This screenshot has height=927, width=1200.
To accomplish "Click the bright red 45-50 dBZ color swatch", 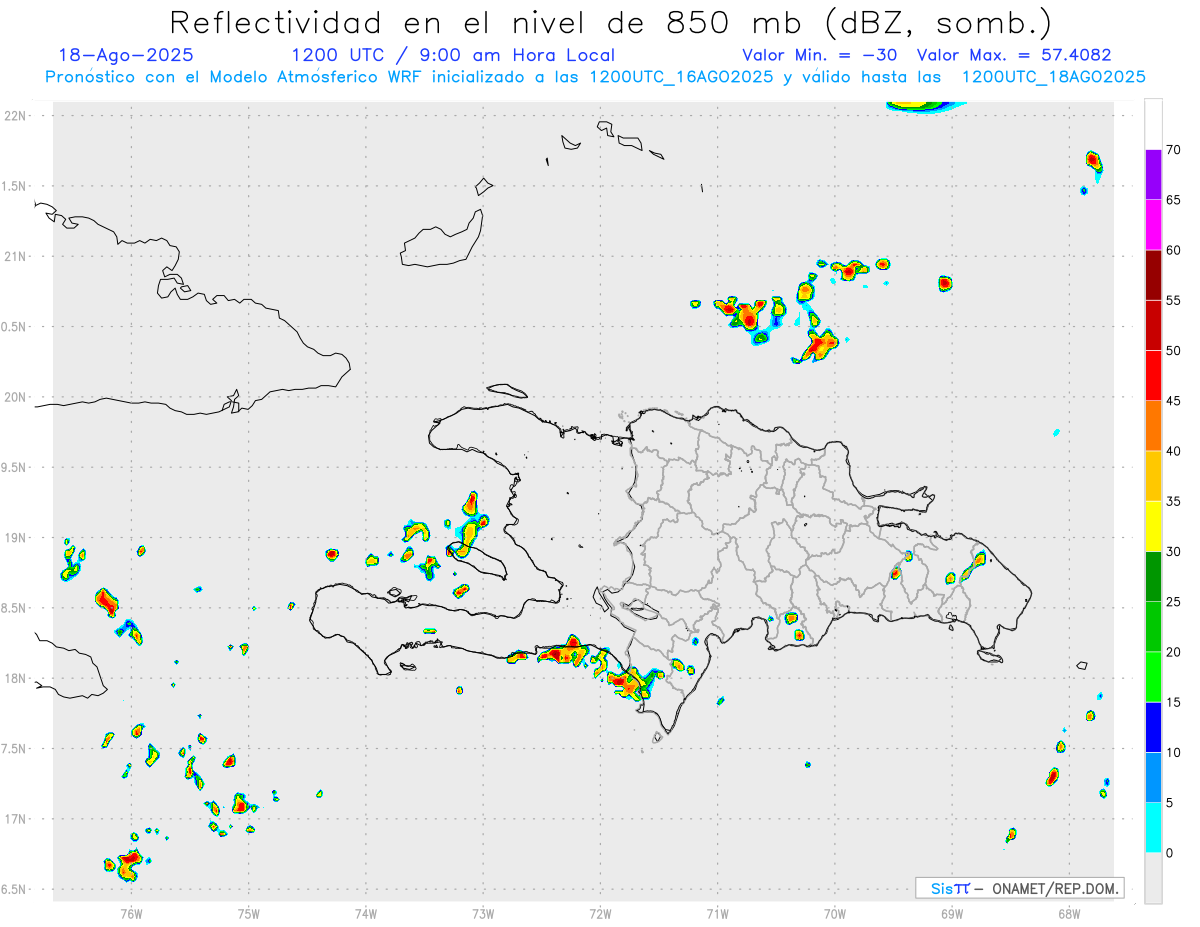I will (x=1153, y=375).
